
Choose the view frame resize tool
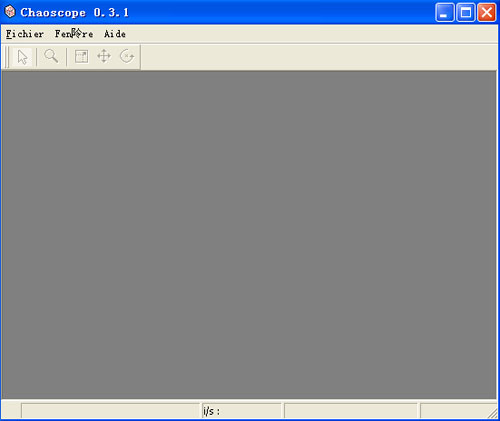[81, 57]
